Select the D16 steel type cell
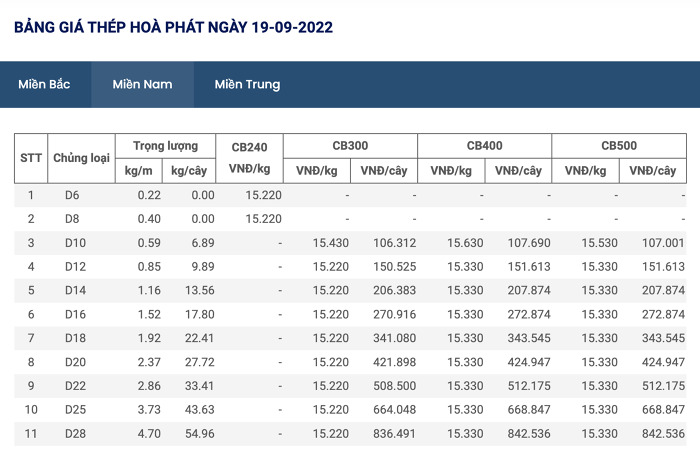 [x=75, y=315]
